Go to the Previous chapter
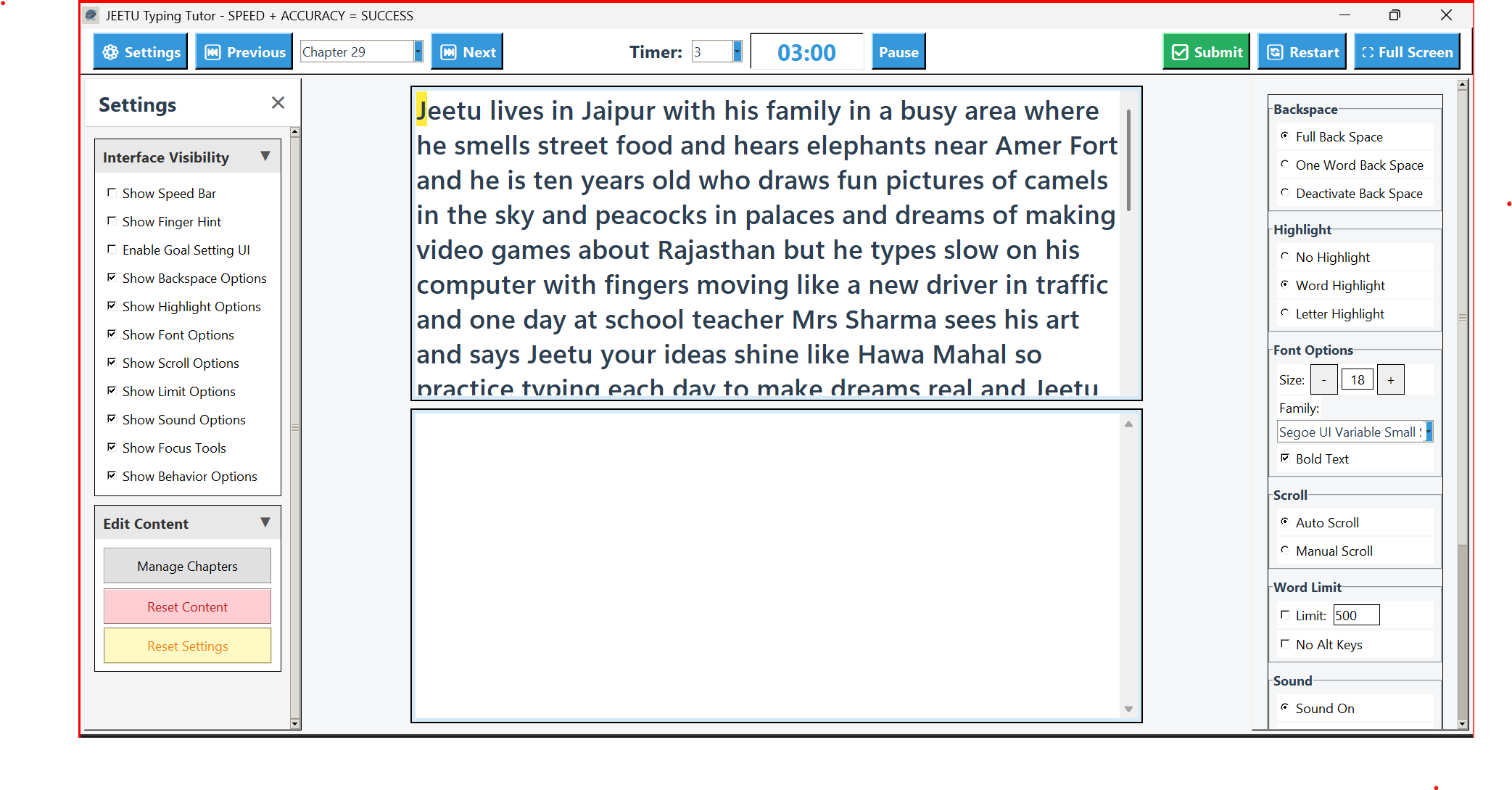Screen dimensions: 1512x790 (x=244, y=52)
